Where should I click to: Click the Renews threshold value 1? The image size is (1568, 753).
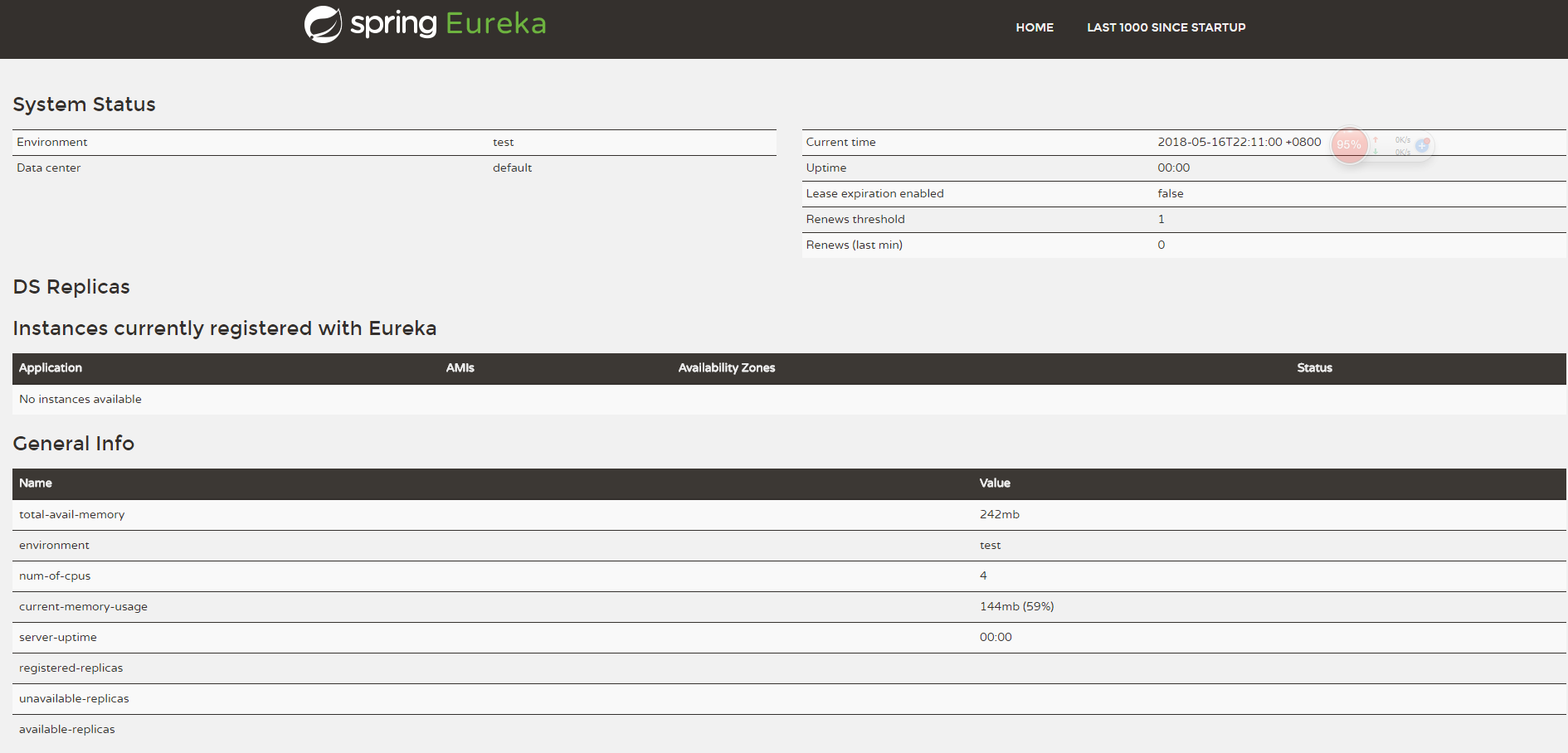coord(1161,220)
